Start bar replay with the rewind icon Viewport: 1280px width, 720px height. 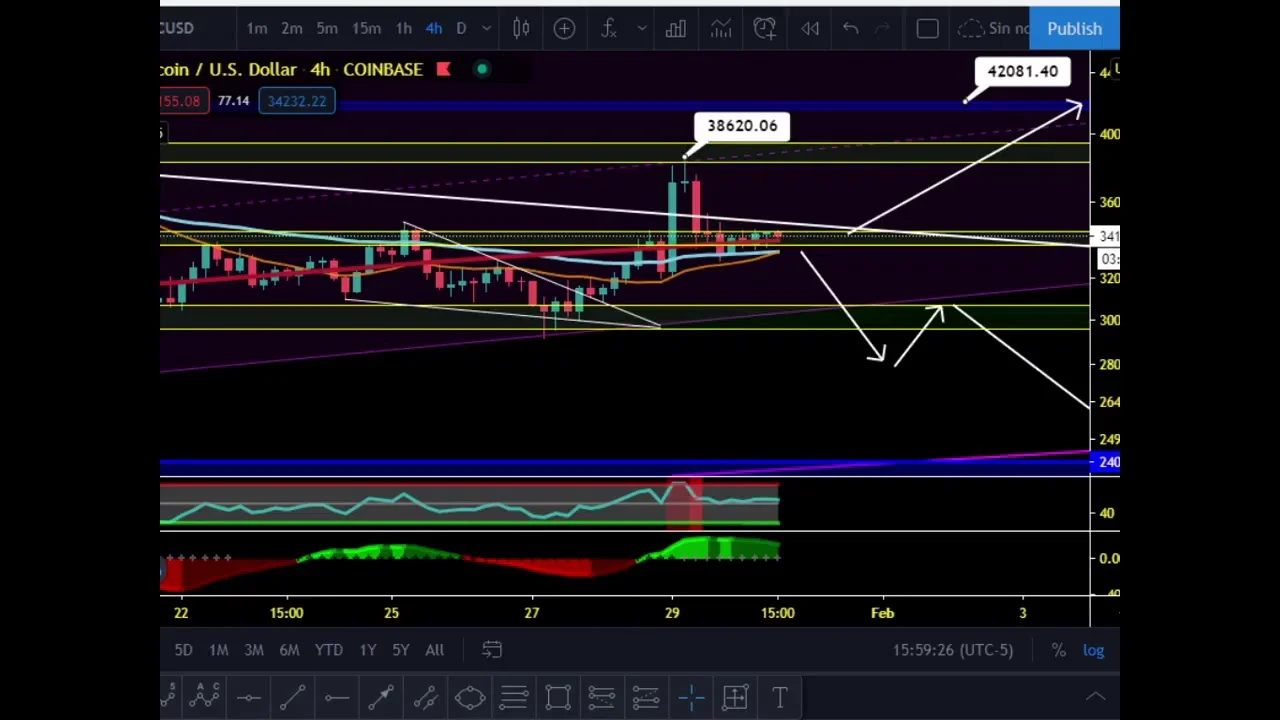(x=810, y=29)
